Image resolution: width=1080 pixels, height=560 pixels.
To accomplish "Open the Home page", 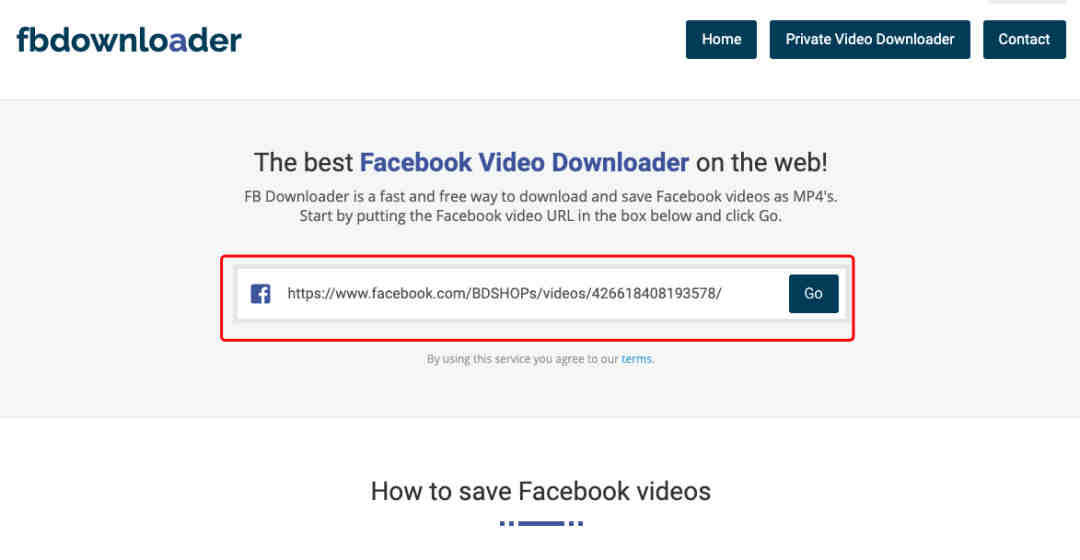I will pos(721,39).
